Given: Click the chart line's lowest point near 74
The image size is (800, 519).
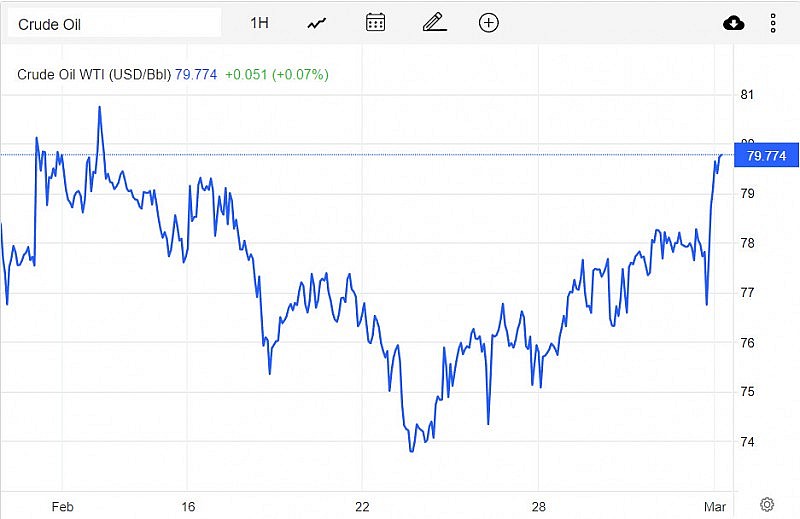Looking at the screenshot, I should click(x=411, y=451).
